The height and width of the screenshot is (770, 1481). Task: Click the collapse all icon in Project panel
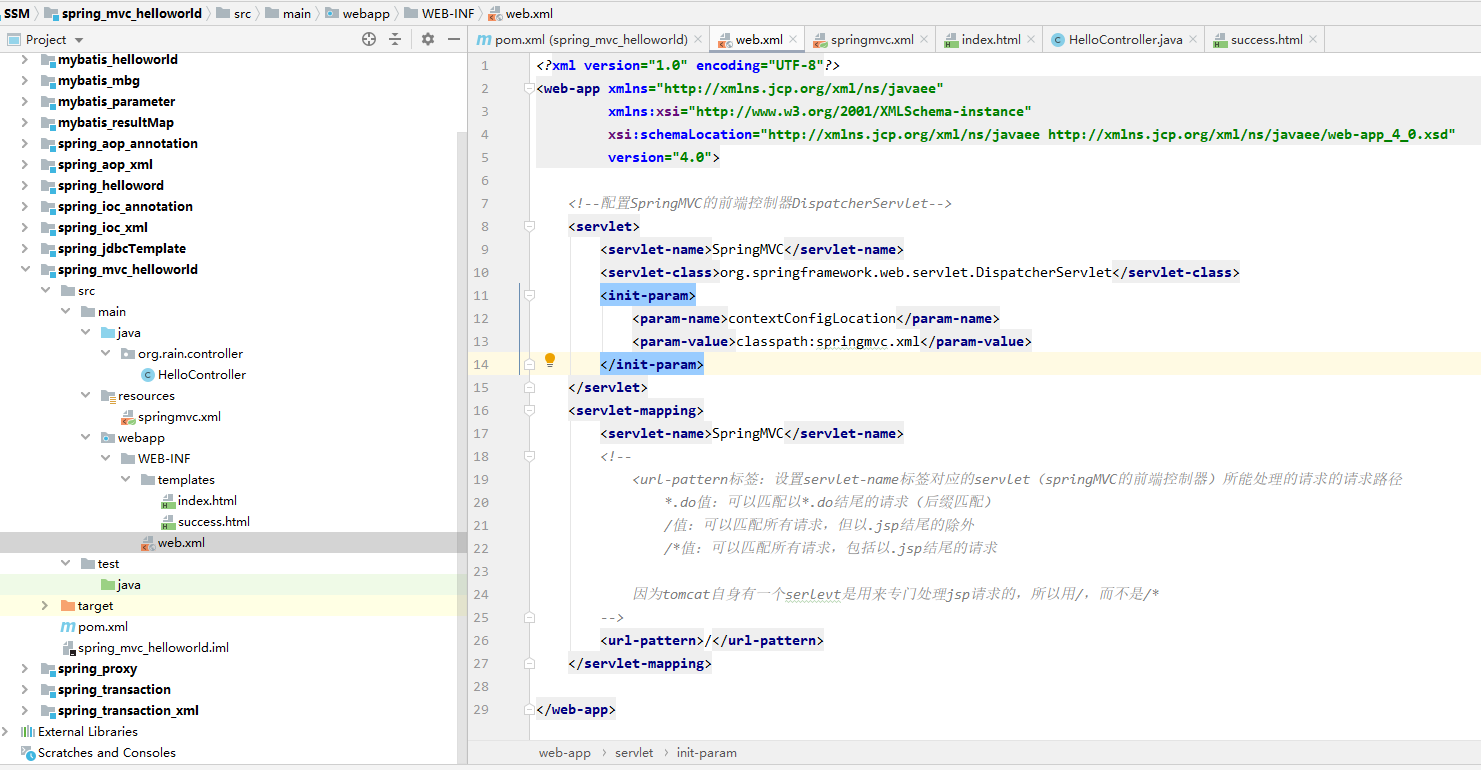[395, 39]
